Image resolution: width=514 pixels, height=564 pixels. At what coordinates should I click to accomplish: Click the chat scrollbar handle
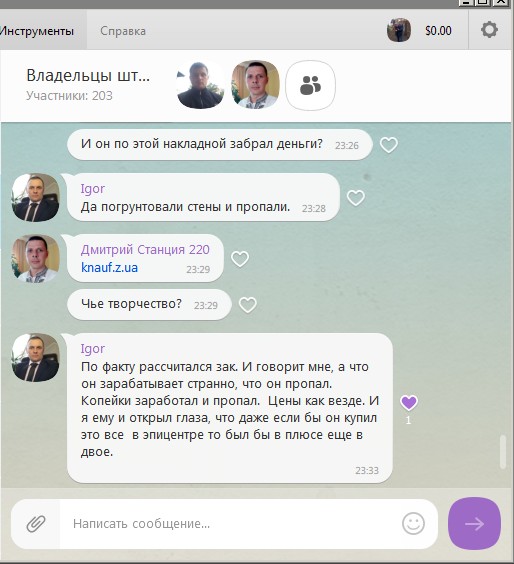click(503, 452)
